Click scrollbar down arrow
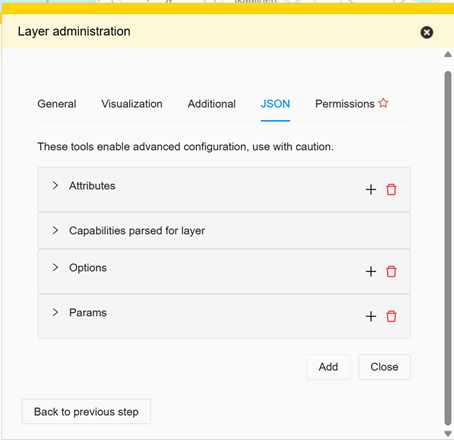Image resolution: width=454 pixels, height=440 pixels. click(448, 433)
